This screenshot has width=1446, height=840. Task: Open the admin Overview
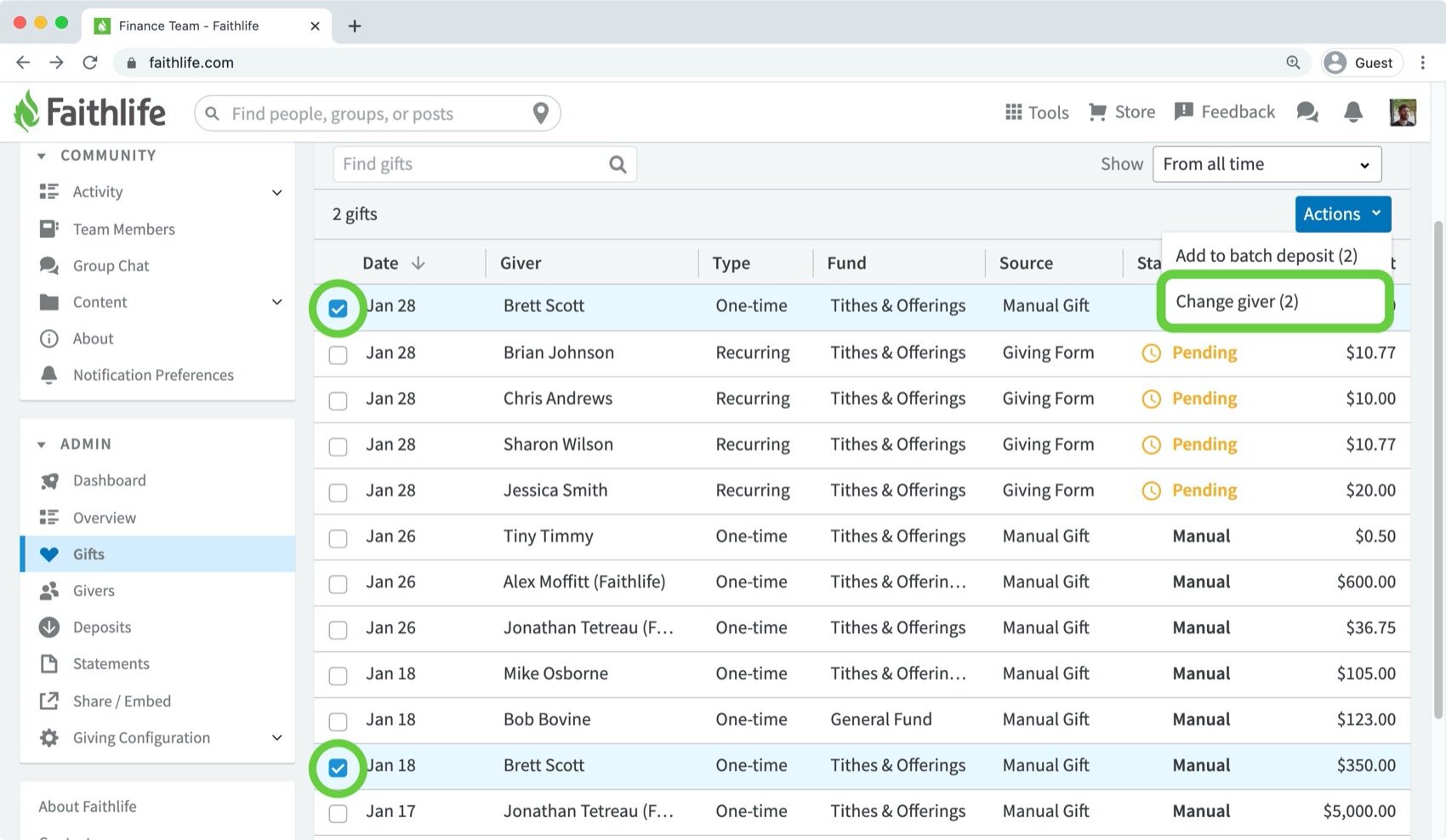point(104,518)
